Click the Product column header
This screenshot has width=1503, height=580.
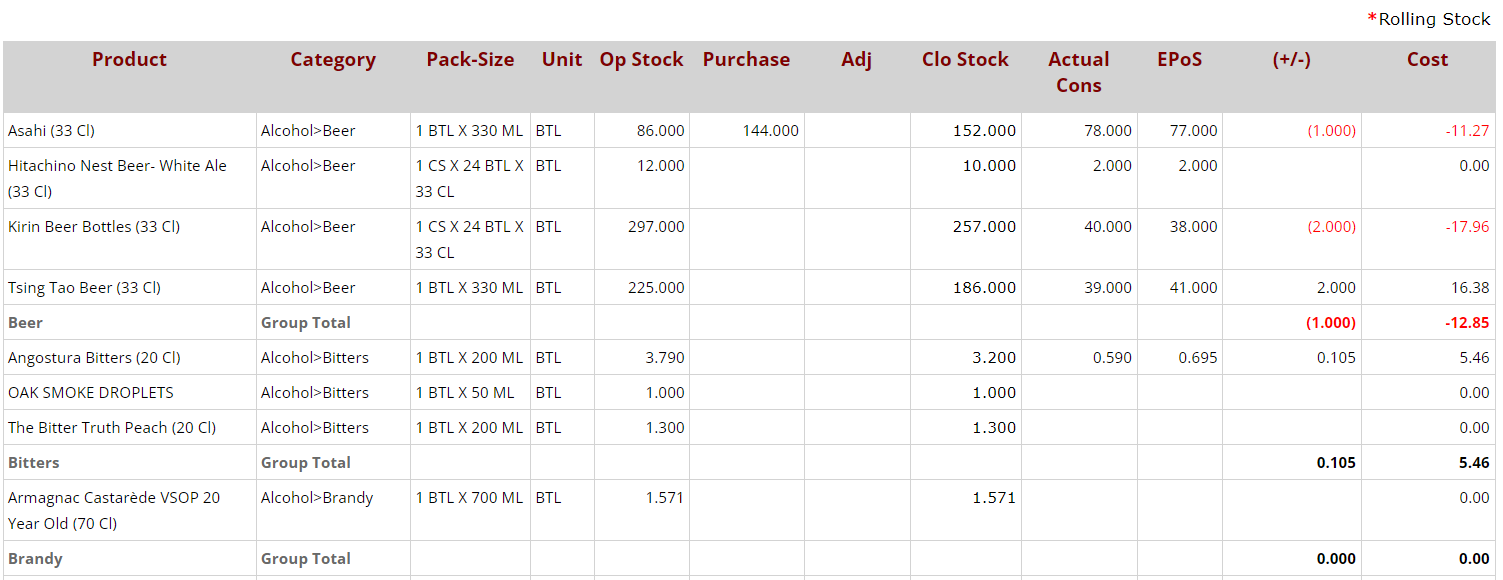(x=129, y=60)
